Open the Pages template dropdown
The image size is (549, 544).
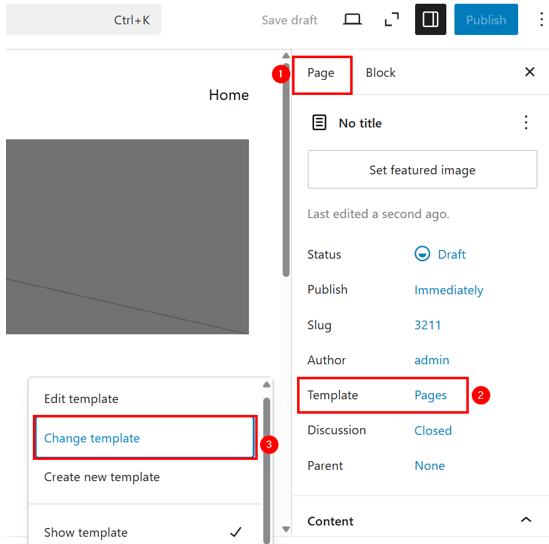coord(430,395)
